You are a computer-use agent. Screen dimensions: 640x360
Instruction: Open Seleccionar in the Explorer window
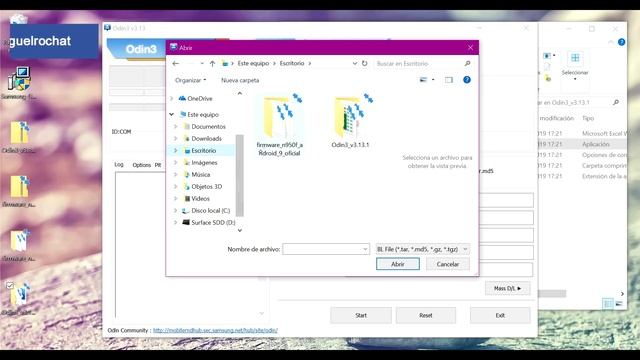pos(575,65)
